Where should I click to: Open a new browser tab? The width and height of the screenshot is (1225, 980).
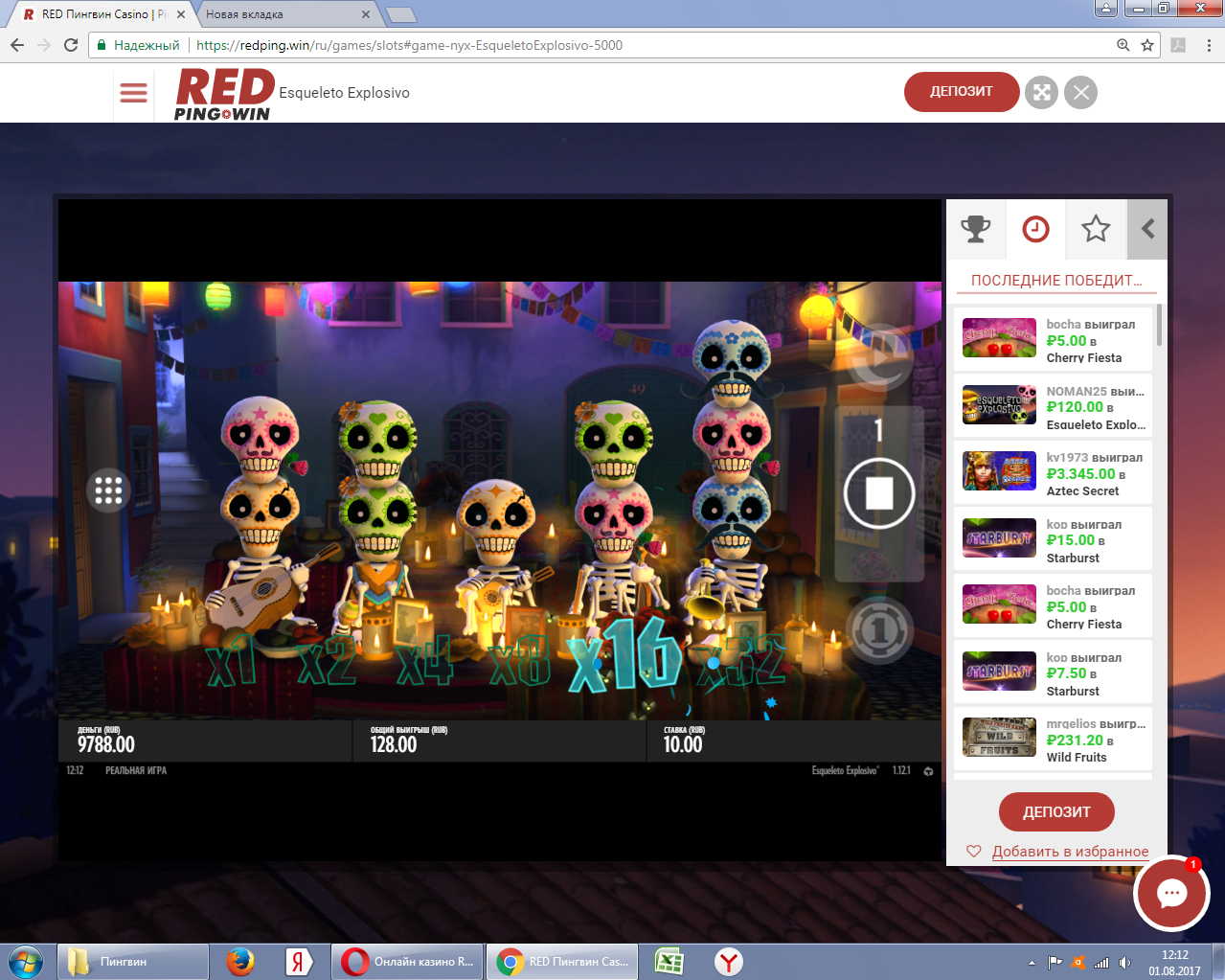400,14
